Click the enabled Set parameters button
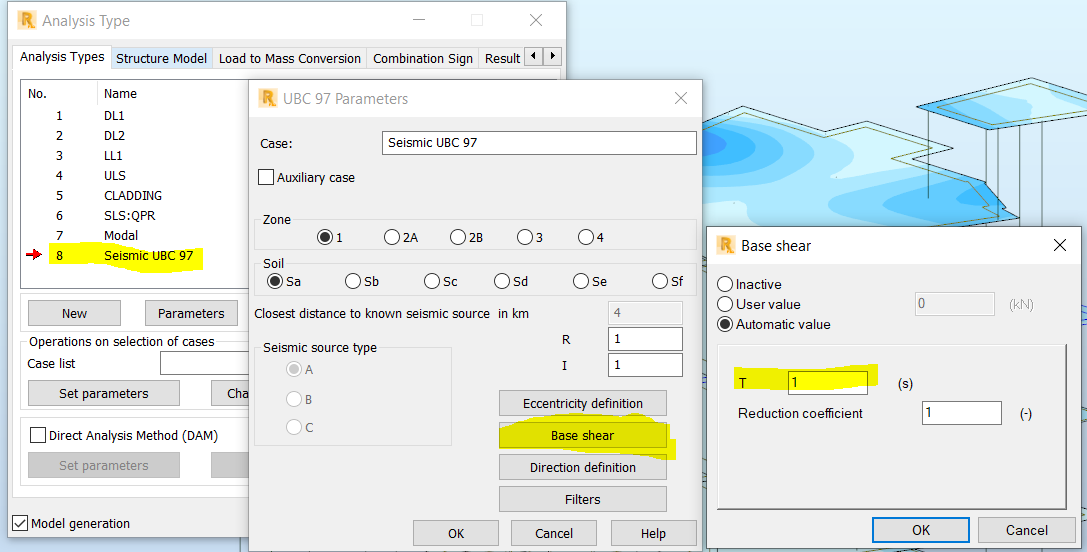The image size is (1087, 552). click(103, 393)
